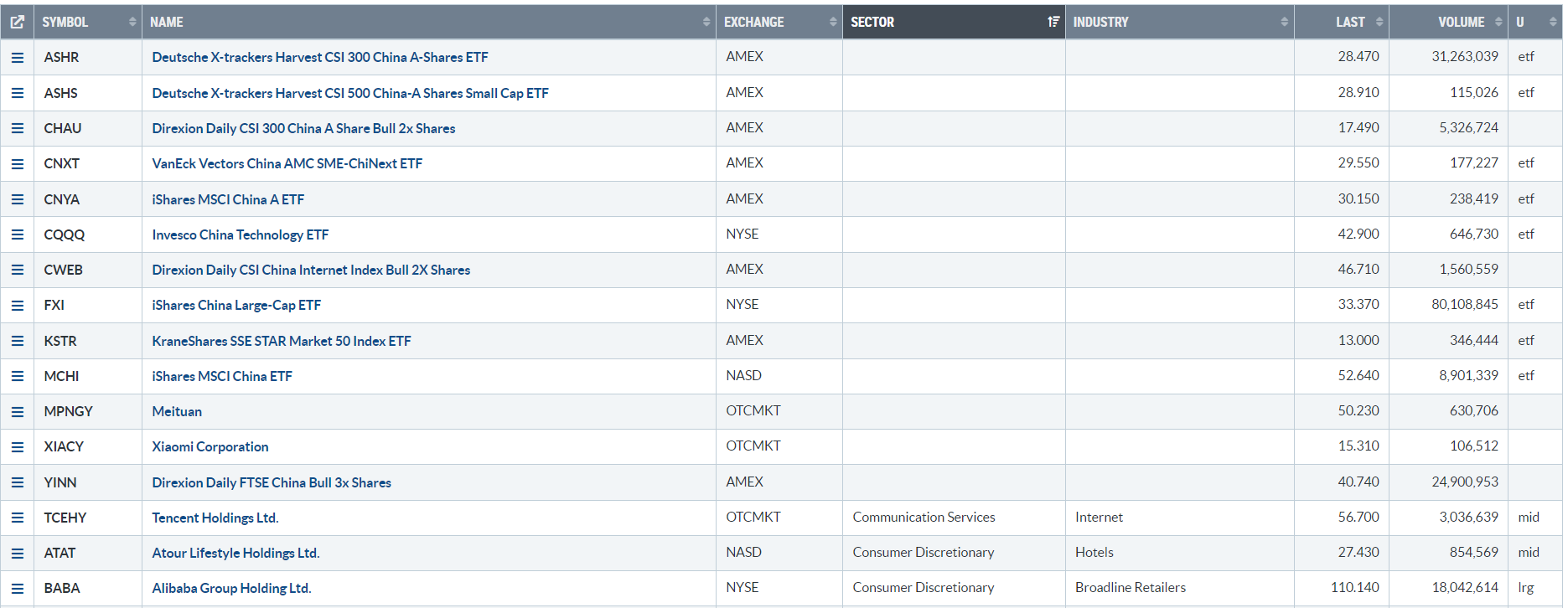The height and width of the screenshot is (608, 1568).
Task: Open row menu icon for CNXT
Action: (x=17, y=164)
